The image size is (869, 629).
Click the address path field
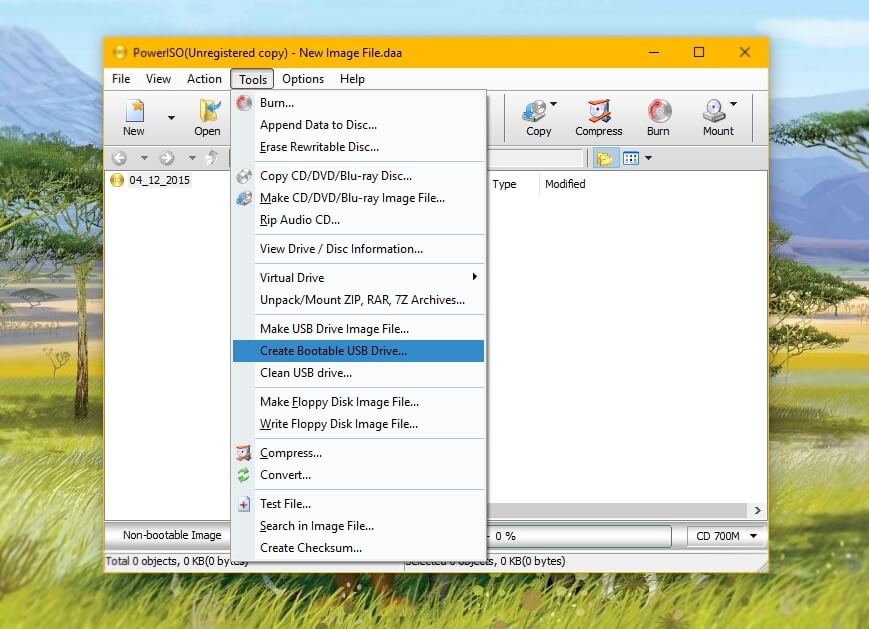coord(535,158)
